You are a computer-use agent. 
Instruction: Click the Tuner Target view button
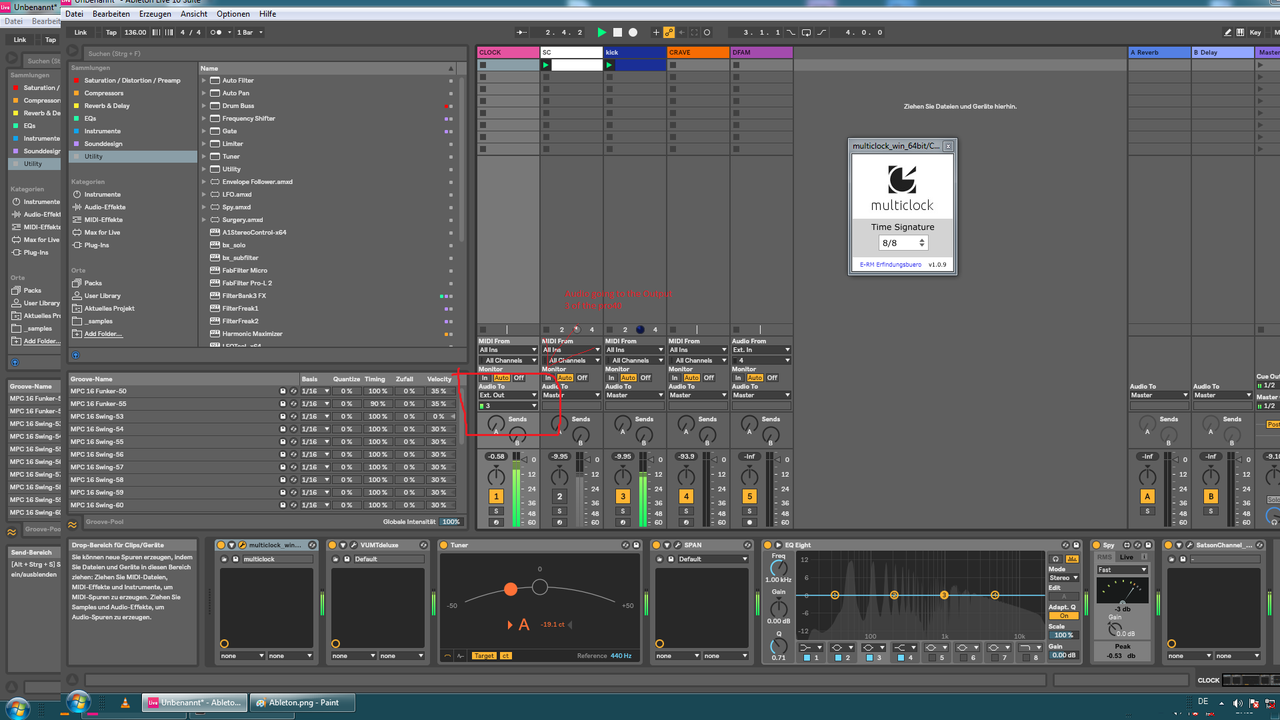pyautogui.click(x=484, y=656)
